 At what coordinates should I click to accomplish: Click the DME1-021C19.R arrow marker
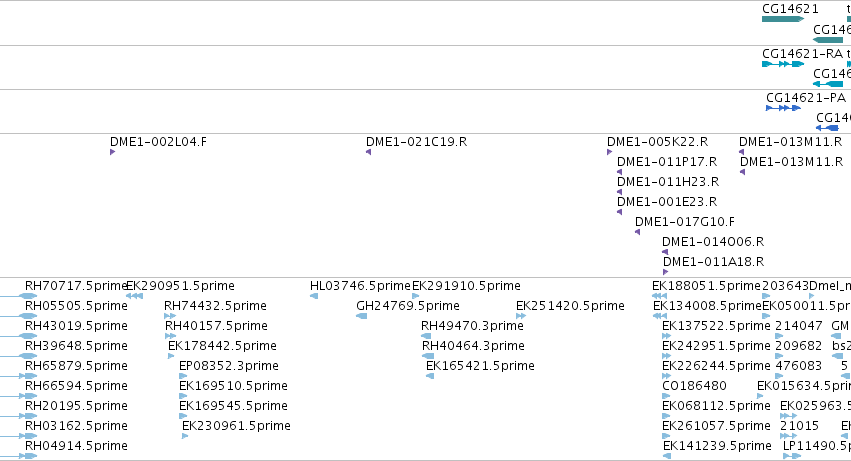pyautogui.click(x=369, y=152)
